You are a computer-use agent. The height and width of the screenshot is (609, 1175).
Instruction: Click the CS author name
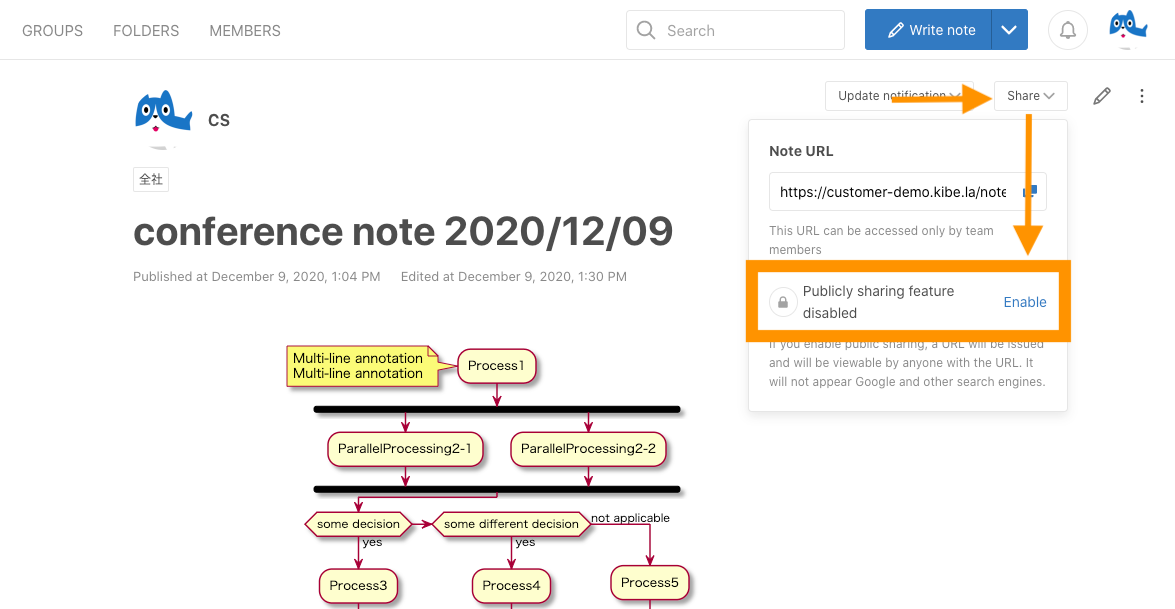pos(219,120)
